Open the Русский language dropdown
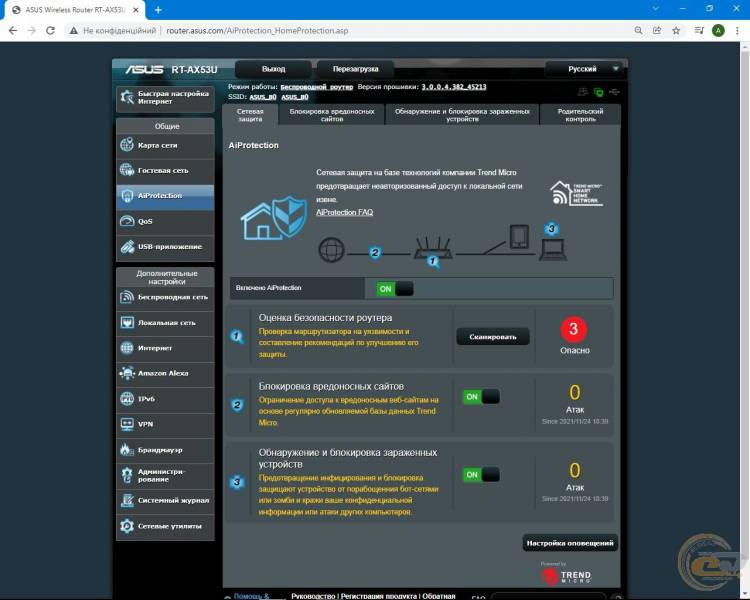 click(x=586, y=69)
